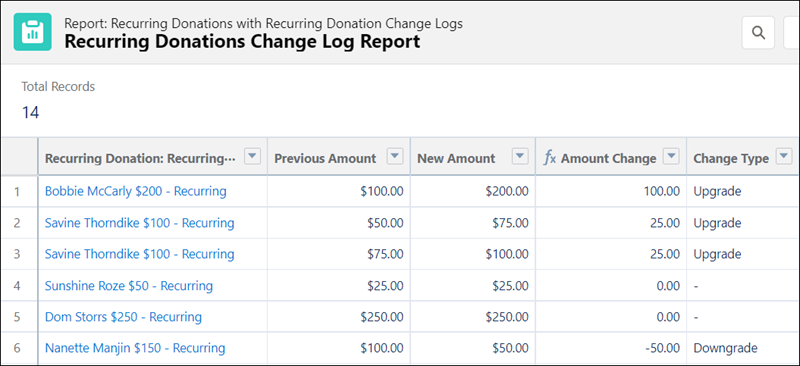Select Previous Amount $50.00 cell in row 2
Viewport: 800px width, 366px height.
tap(339, 223)
